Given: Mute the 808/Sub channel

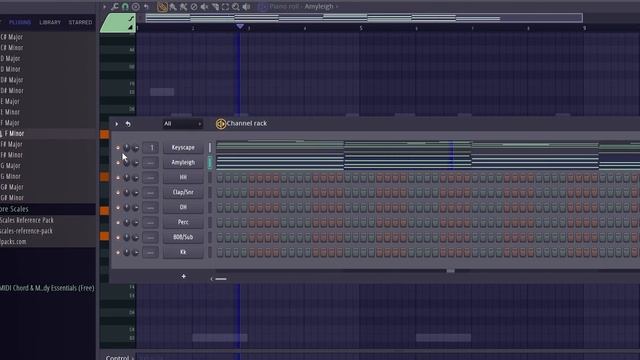Looking at the screenshot, I should pos(118,238).
